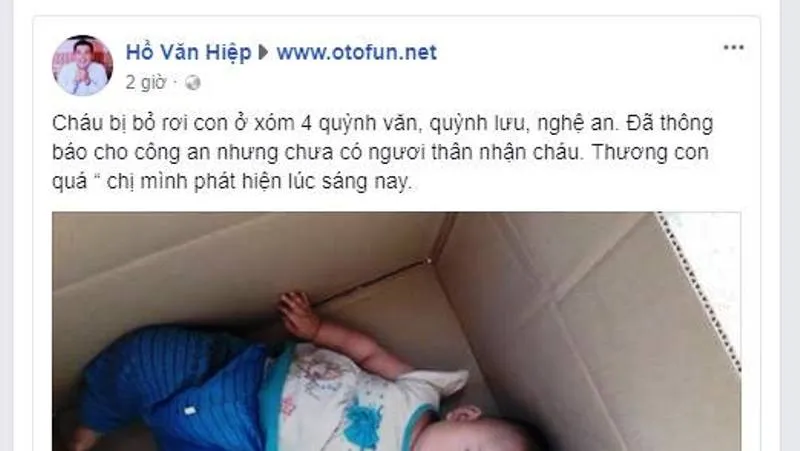The height and width of the screenshot is (451, 800).
Task: Select the first line starting "Cháu bị bỏ rơi"
Action: click(x=382, y=123)
